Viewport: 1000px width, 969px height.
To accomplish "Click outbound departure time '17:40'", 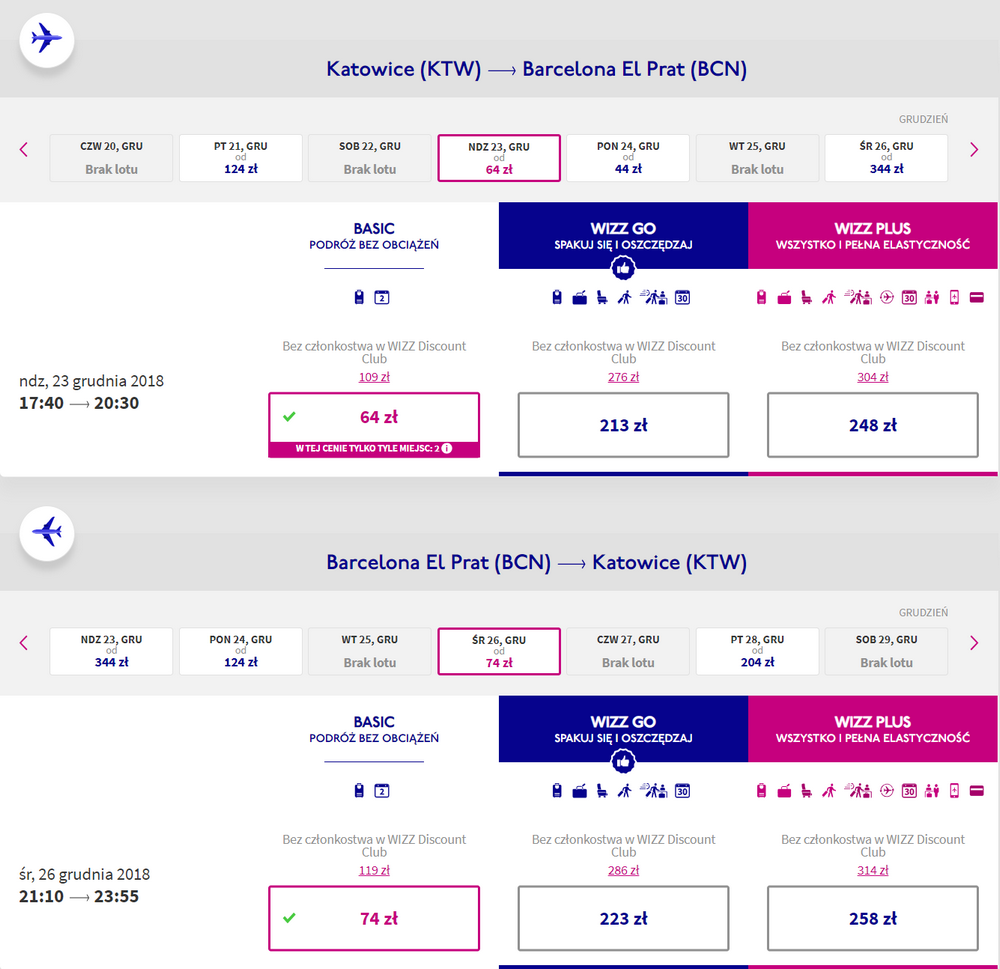I will click(x=41, y=403).
